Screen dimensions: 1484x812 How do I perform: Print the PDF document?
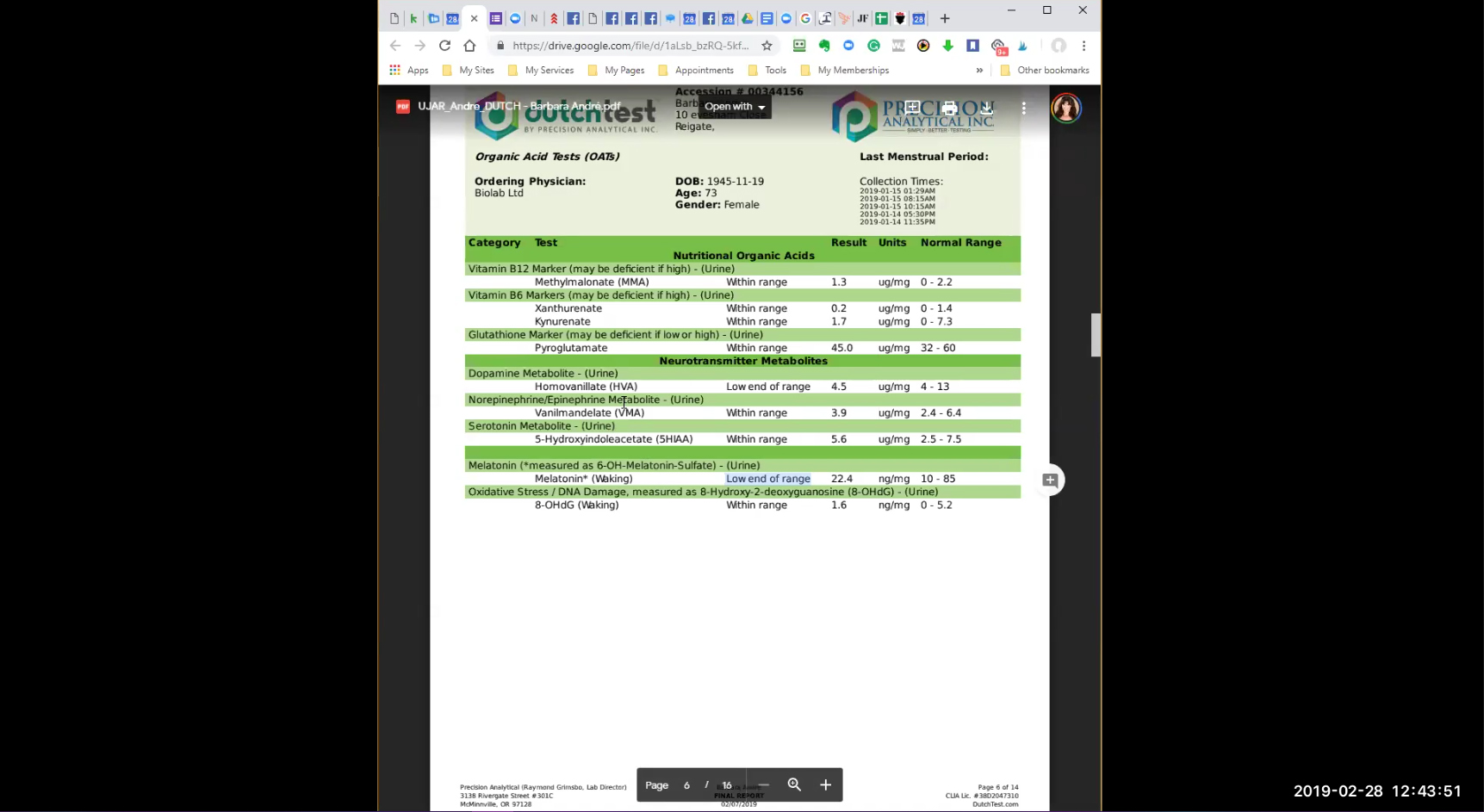[949, 108]
